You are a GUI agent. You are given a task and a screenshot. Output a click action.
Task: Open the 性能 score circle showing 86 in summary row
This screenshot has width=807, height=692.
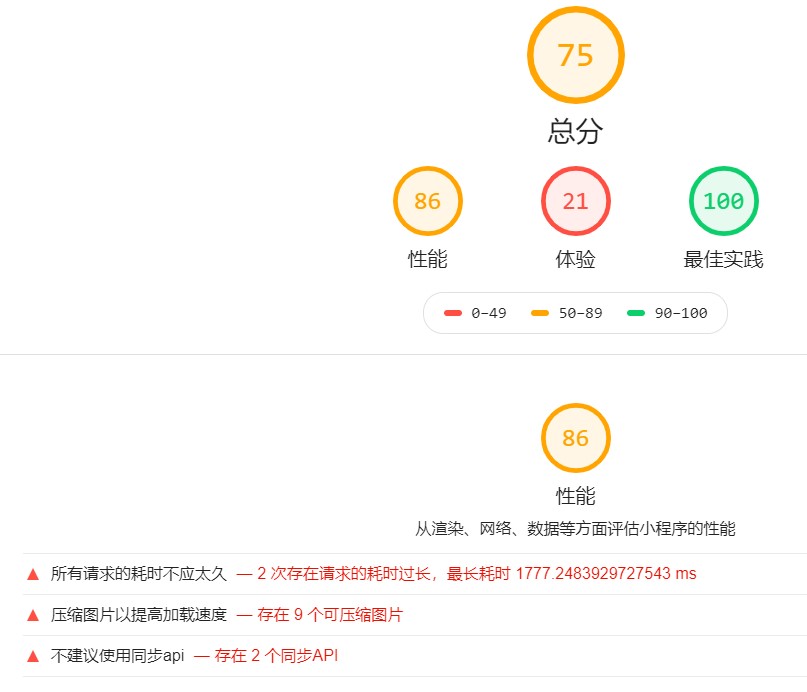pos(428,201)
